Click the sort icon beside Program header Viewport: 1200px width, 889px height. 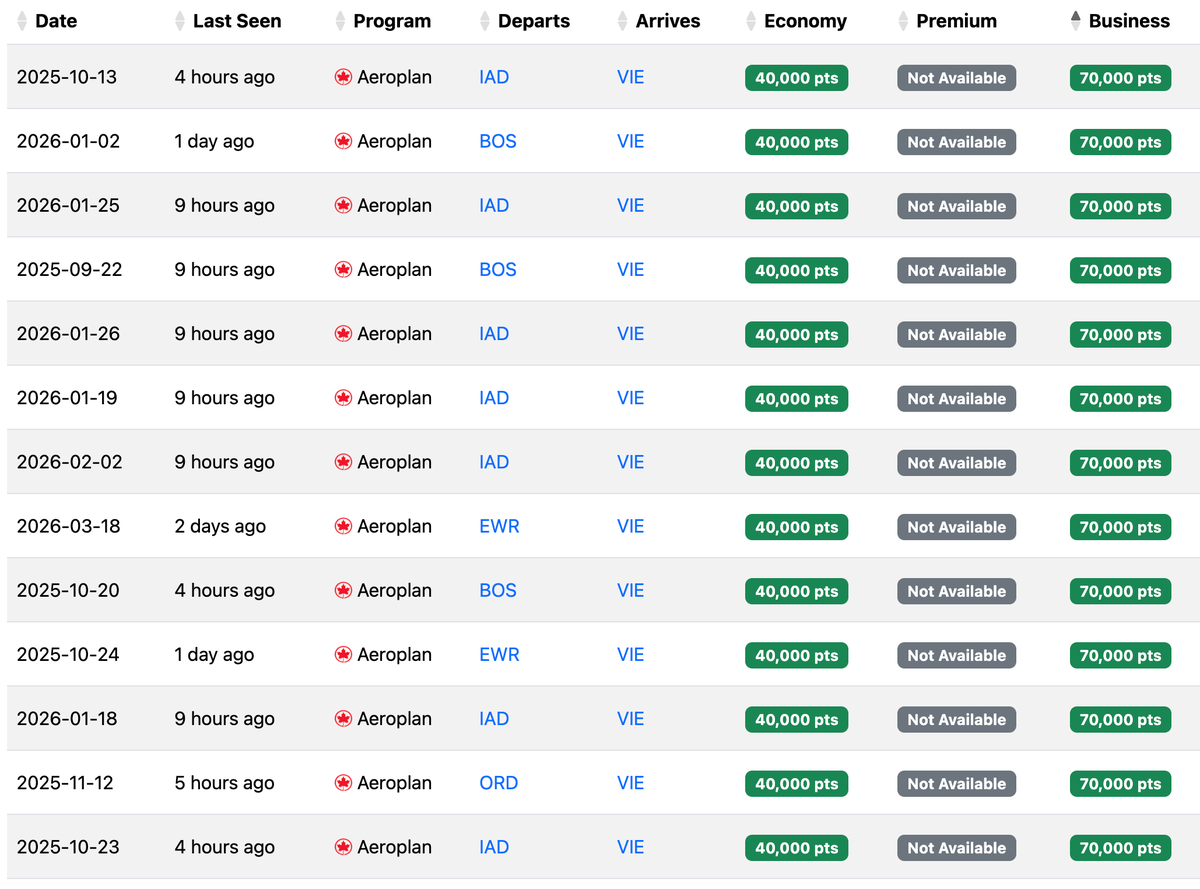[x=341, y=21]
